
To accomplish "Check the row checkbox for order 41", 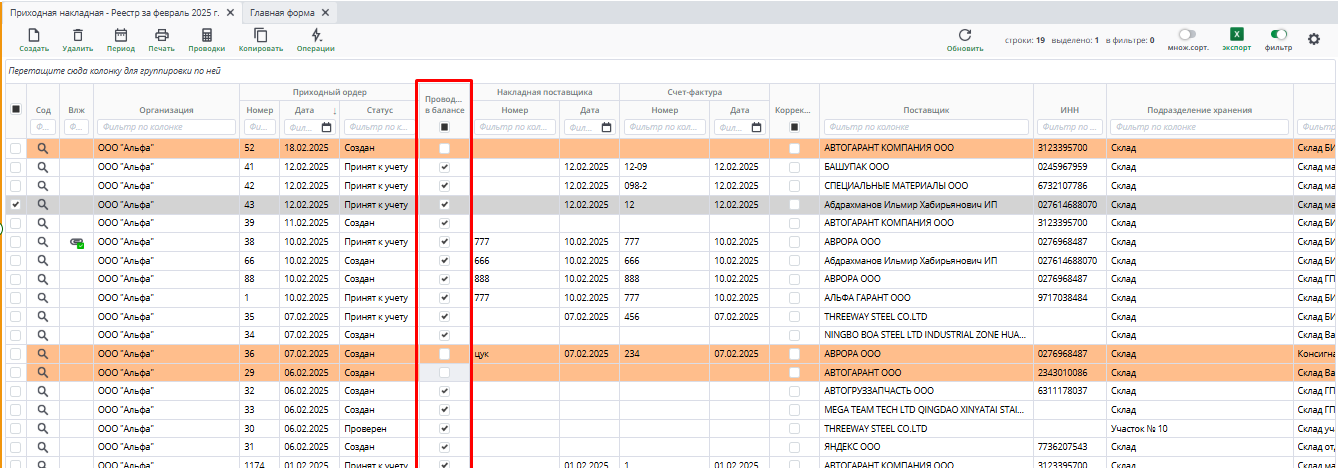I will click(15, 167).
